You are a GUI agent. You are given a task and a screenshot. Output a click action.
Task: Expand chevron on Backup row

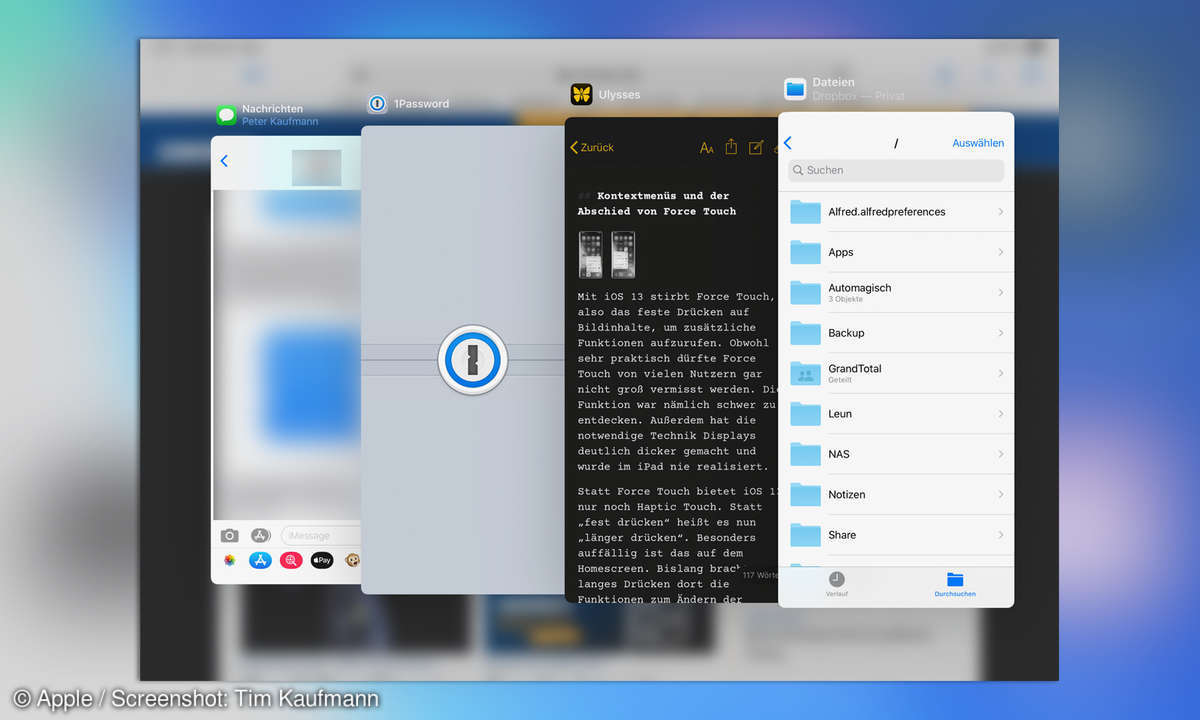(1000, 333)
